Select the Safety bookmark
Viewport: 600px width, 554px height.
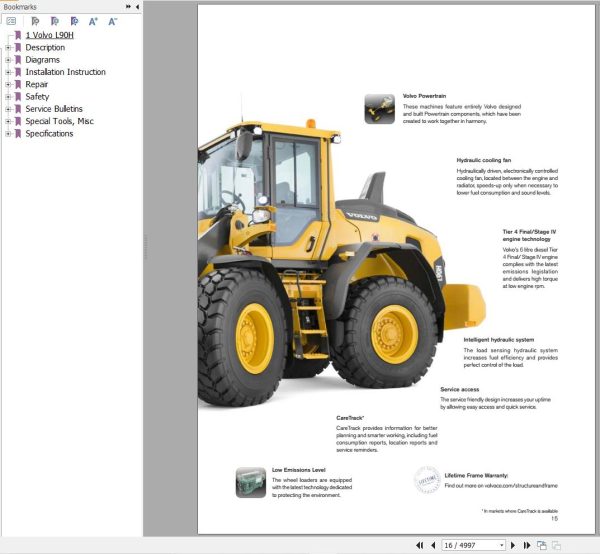[37, 96]
